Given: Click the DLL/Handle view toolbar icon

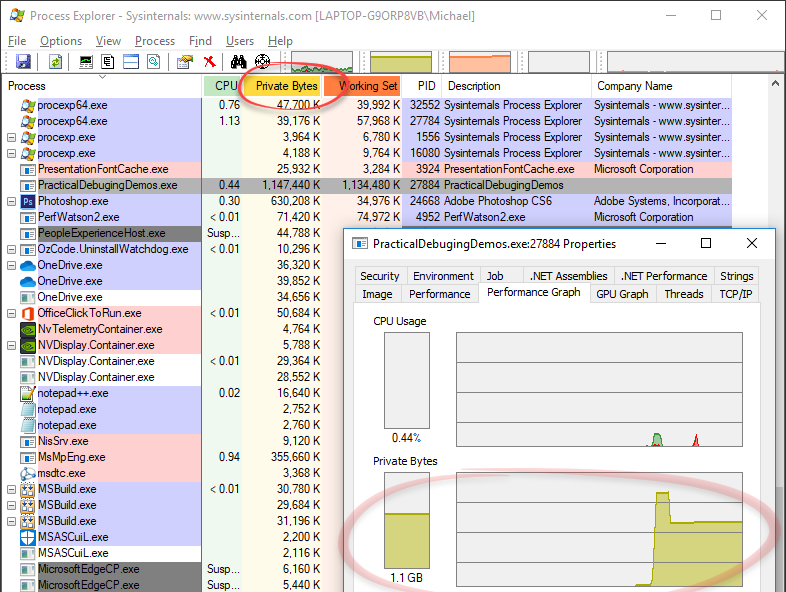Looking at the screenshot, I should click(x=154, y=62).
